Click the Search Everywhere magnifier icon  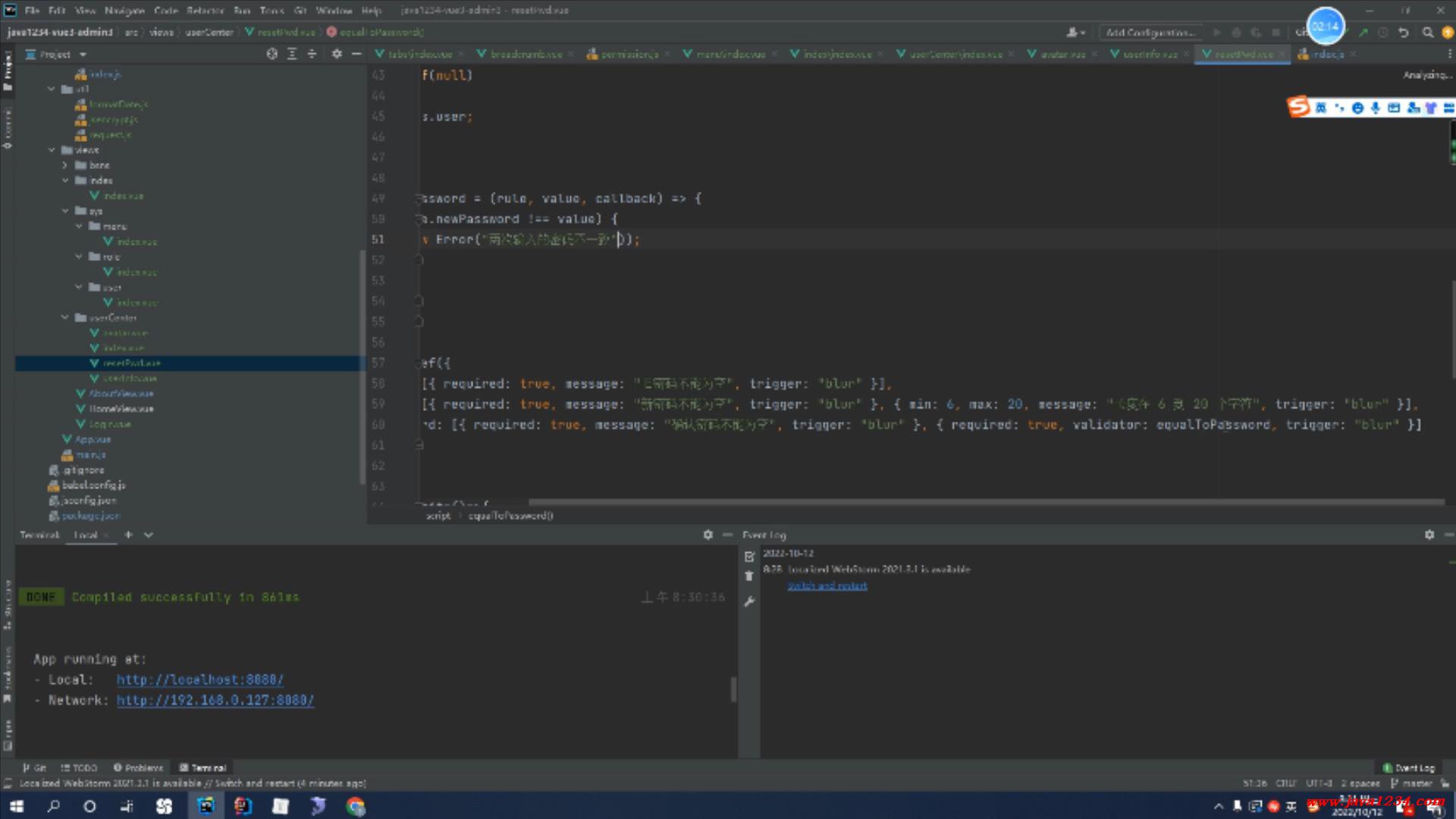pyautogui.click(x=1428, y=33)
